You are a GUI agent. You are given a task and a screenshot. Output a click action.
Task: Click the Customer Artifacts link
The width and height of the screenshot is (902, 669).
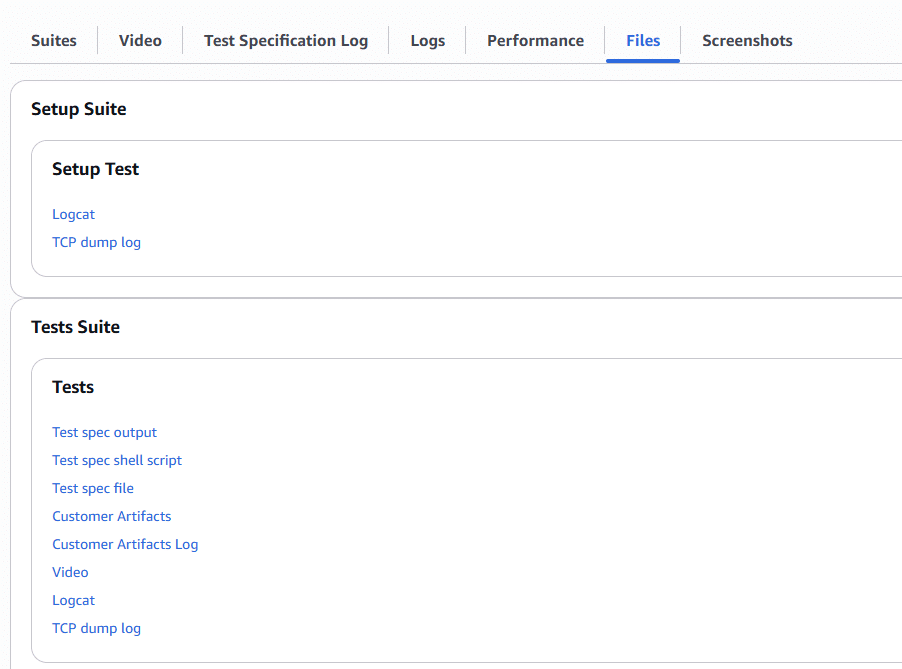coord(112,516)
